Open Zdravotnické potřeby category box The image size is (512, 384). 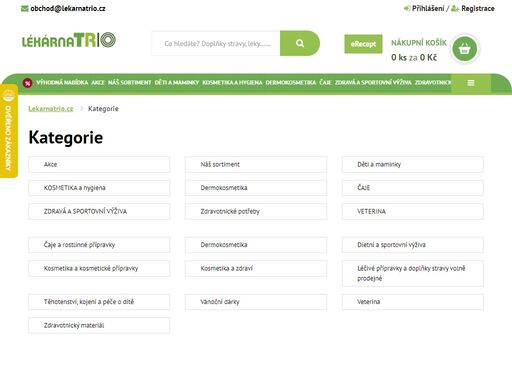click(256, 211)
